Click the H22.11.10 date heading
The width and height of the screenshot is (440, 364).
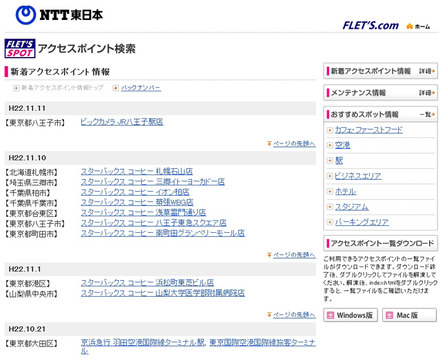[27, 158]
